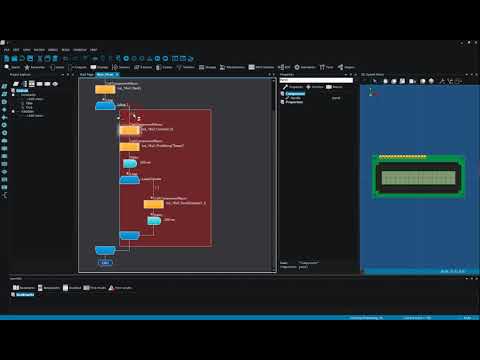Image resolution: width=480 pixels, height=360 pixels.
Task: Click the rightmost icon in 3D panel toolbar
Action: 458,81
